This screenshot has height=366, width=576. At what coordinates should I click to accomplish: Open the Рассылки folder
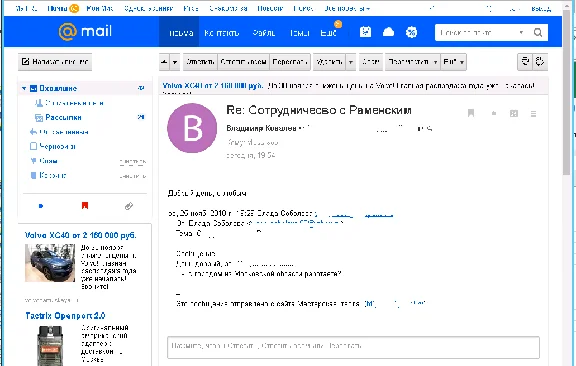(x=63, y=117)
